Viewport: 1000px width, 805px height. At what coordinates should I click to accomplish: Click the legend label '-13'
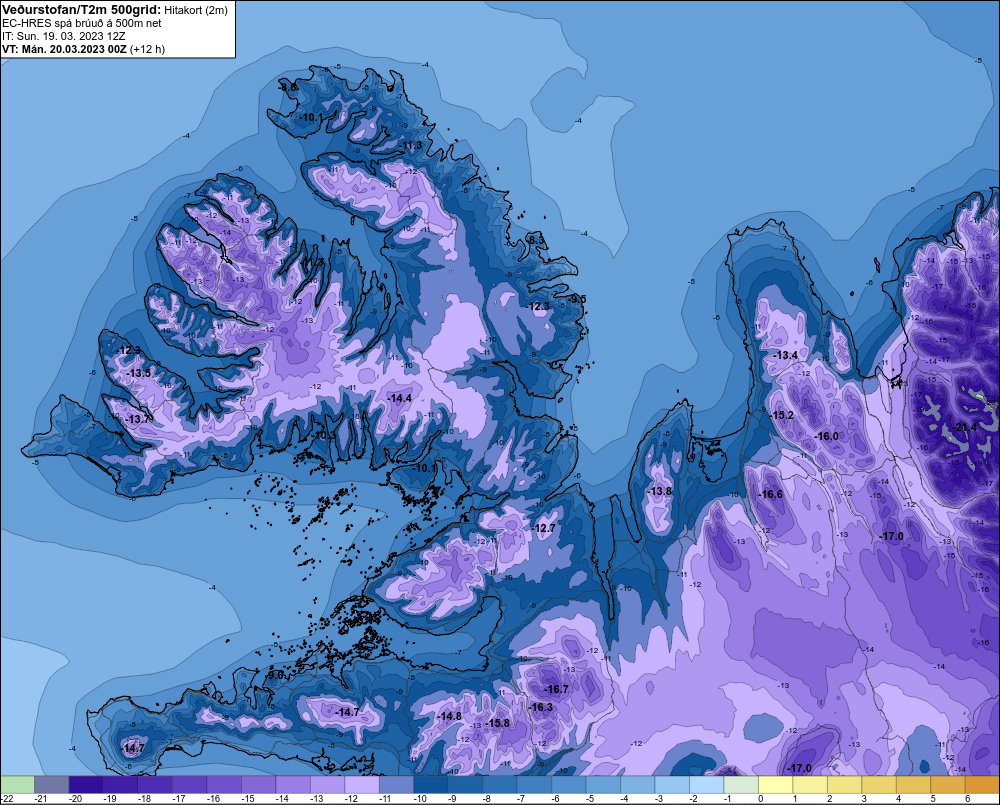(x=318, y=799)
